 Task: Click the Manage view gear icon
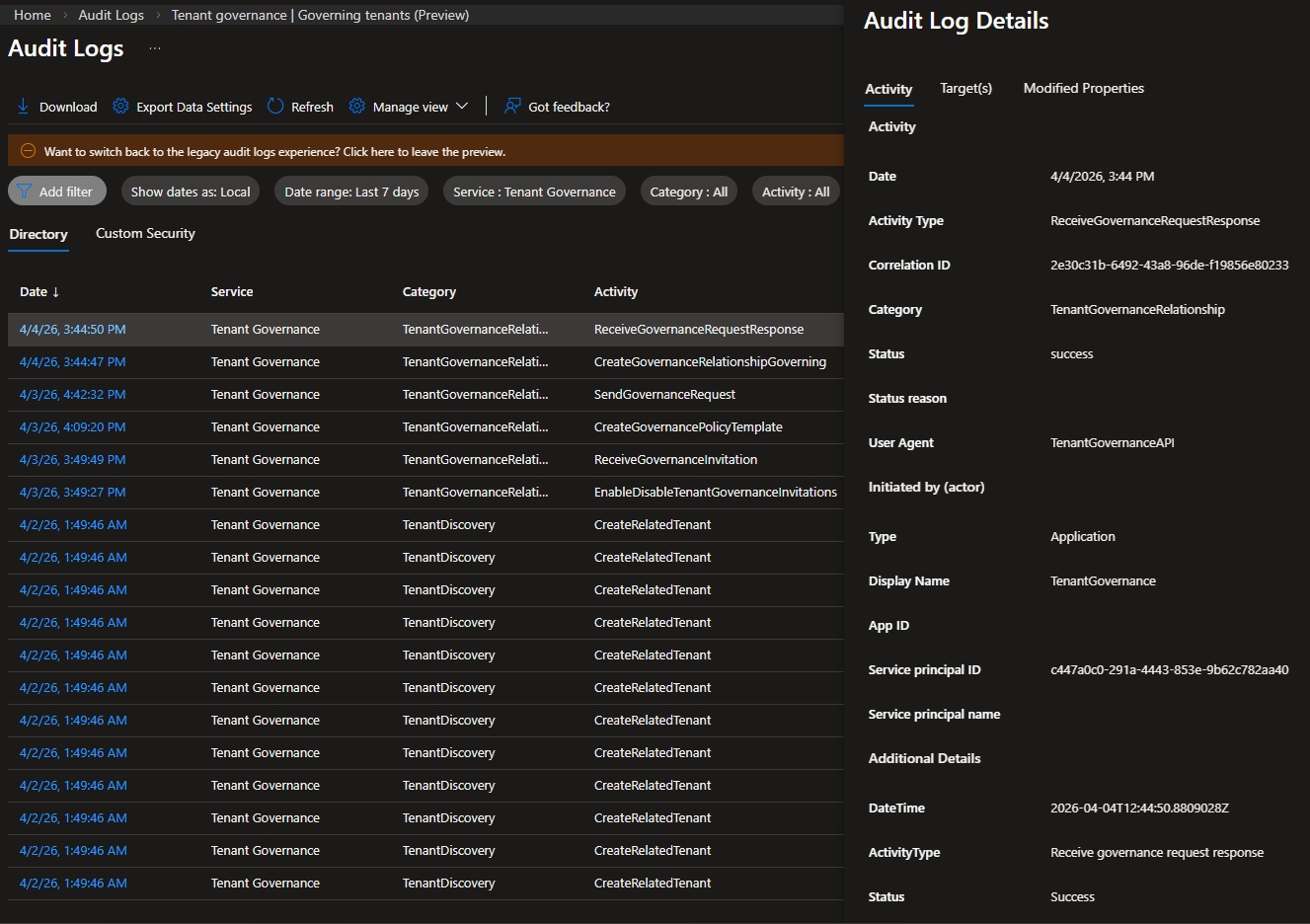click(x=357, y=107)
